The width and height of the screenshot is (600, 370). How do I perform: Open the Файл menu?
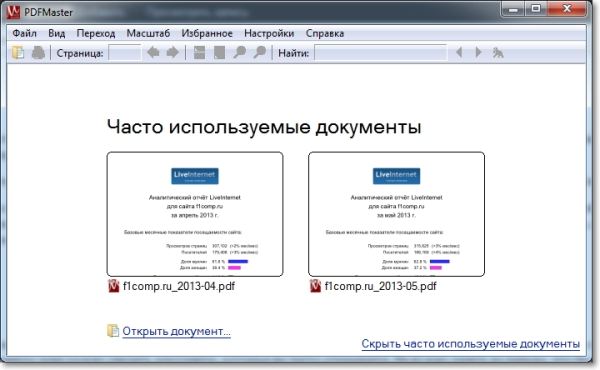24,33
